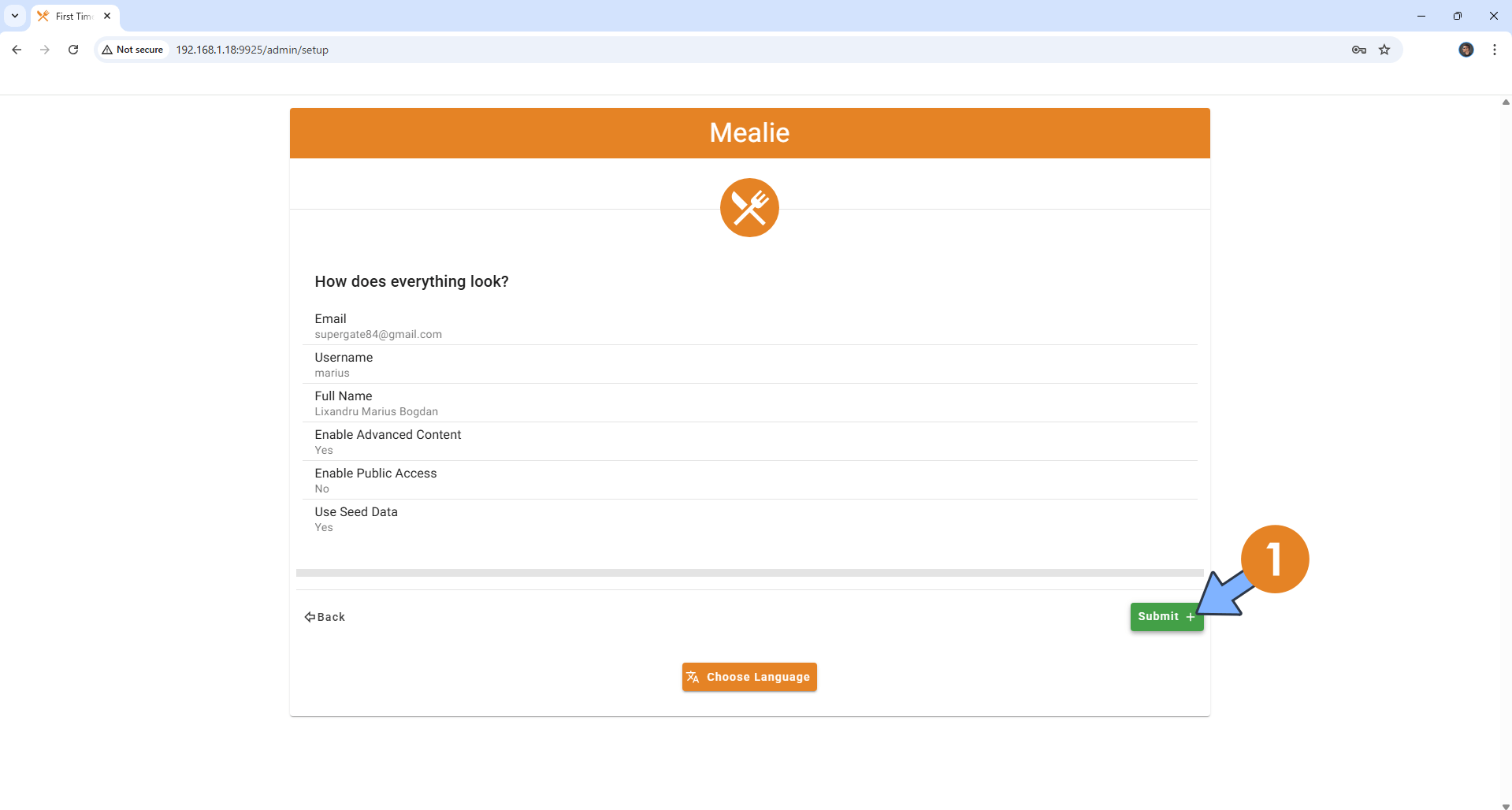1512x810 pixels.
Task: Reload the page with refresh icon
Action: pos(73,50)
